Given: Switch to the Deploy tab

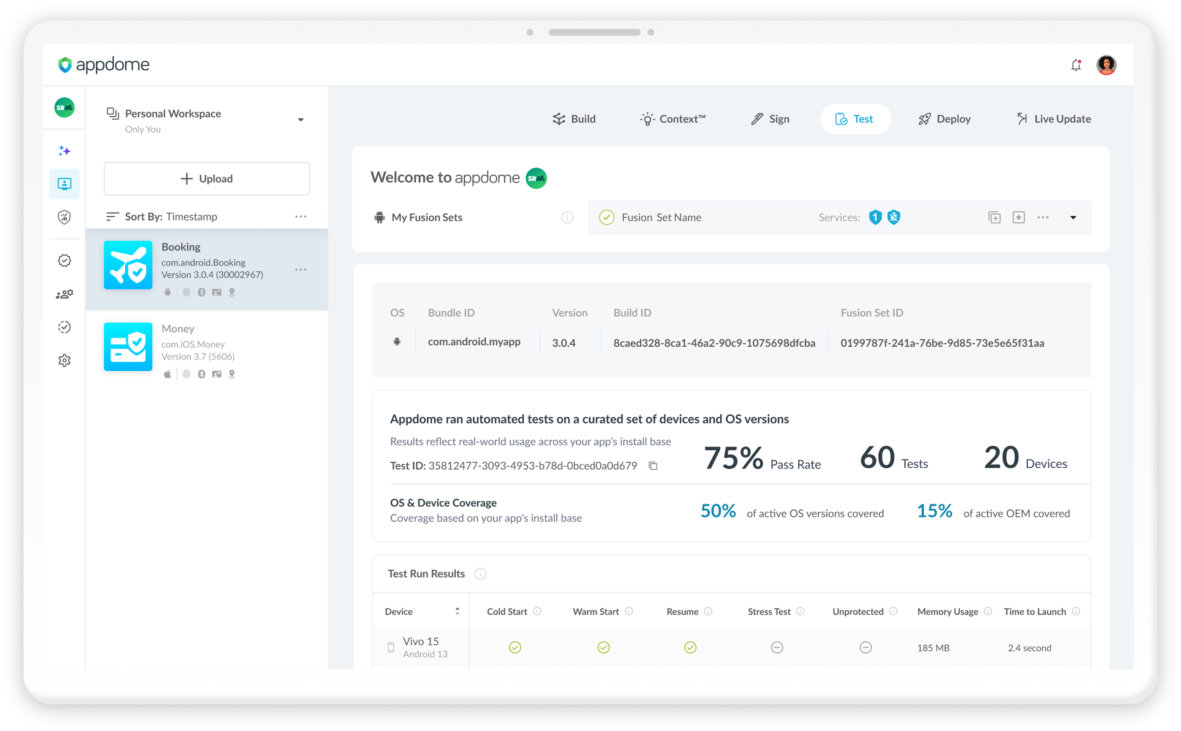Looking at the screenshot, I should click(944, 119).
